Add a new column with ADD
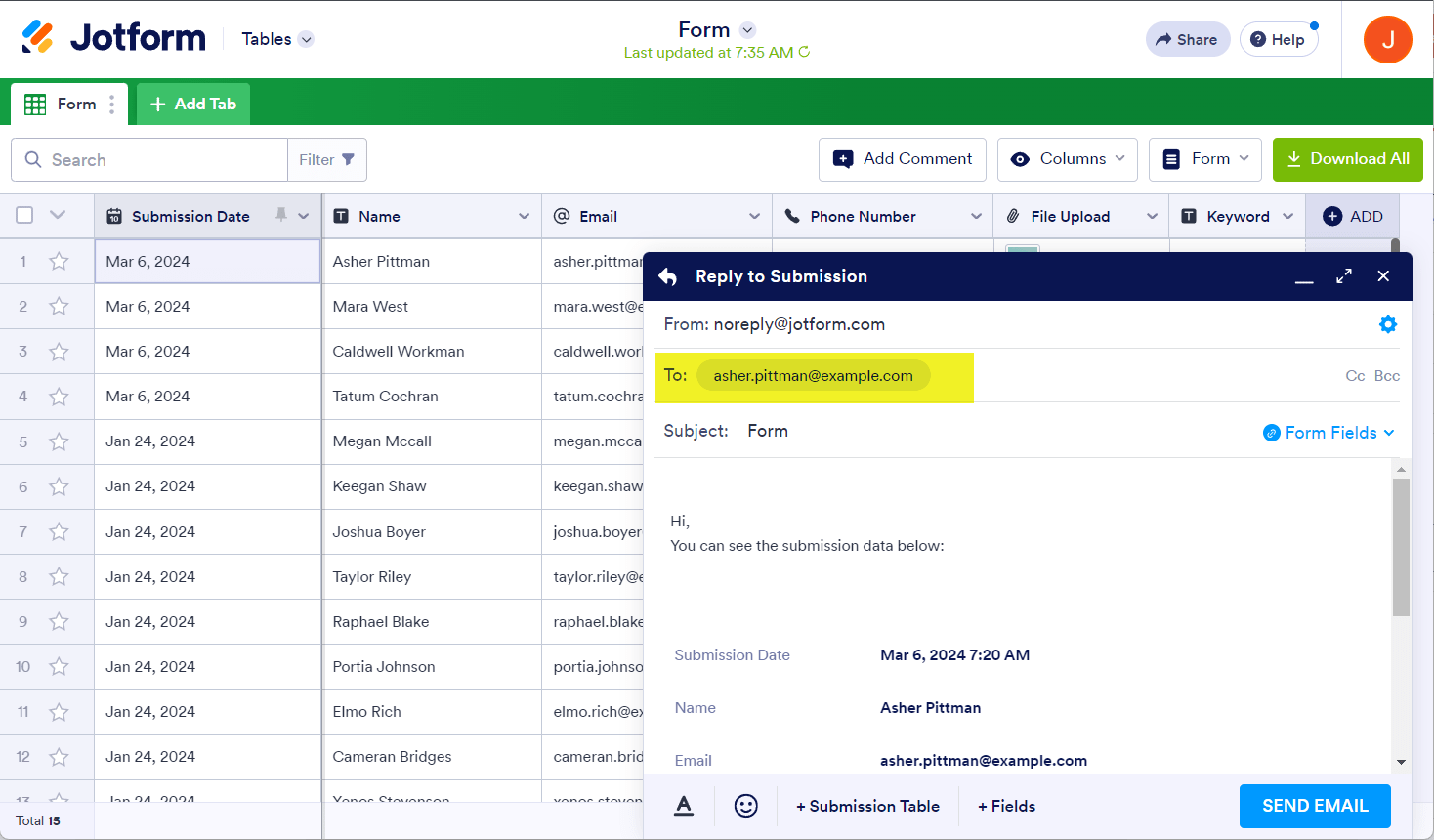This screenshot has width=1434, height=840. (x=1353, y=216)
